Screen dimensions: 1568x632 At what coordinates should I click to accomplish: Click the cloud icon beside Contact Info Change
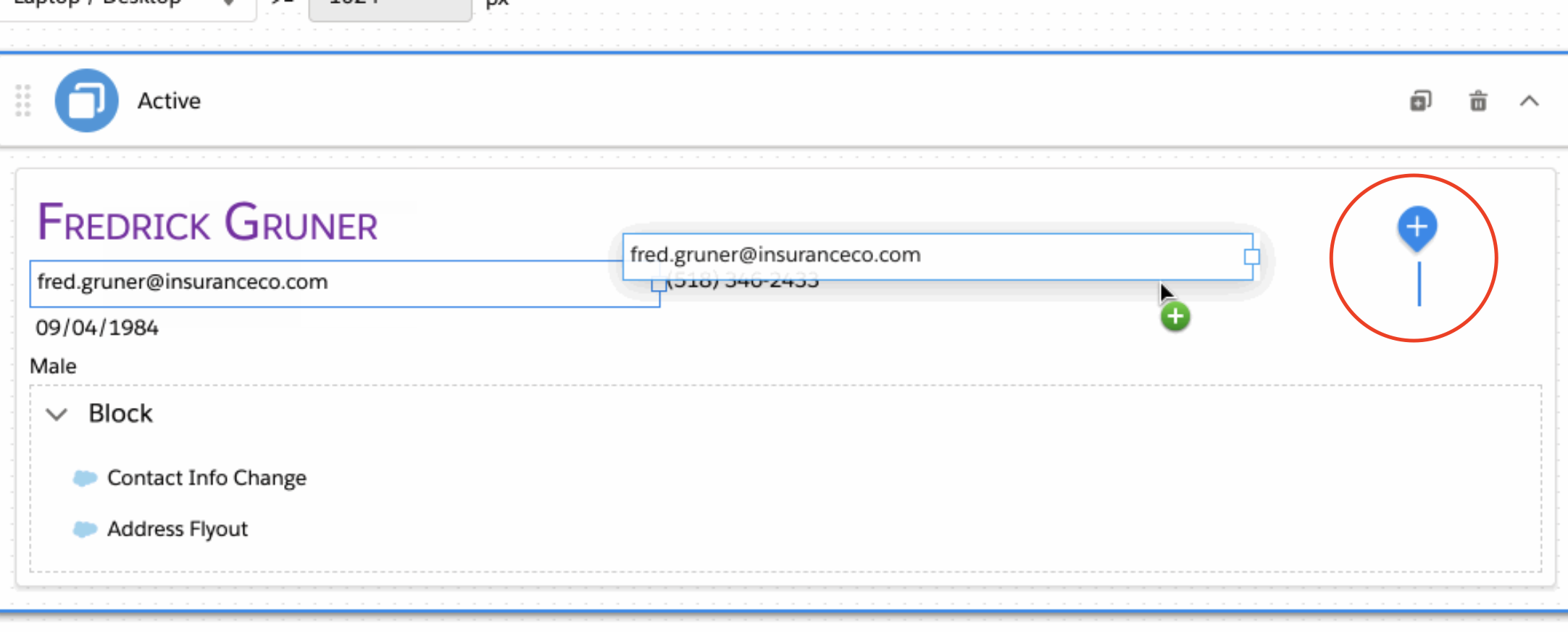point(85,478)
